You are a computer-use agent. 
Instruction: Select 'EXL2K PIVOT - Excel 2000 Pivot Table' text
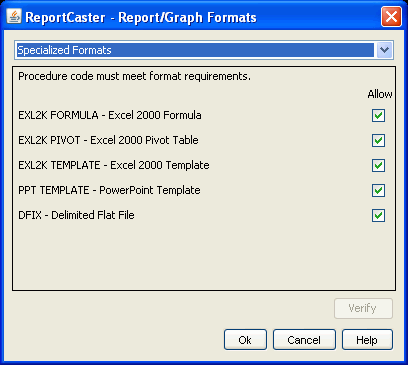(108, 140)
